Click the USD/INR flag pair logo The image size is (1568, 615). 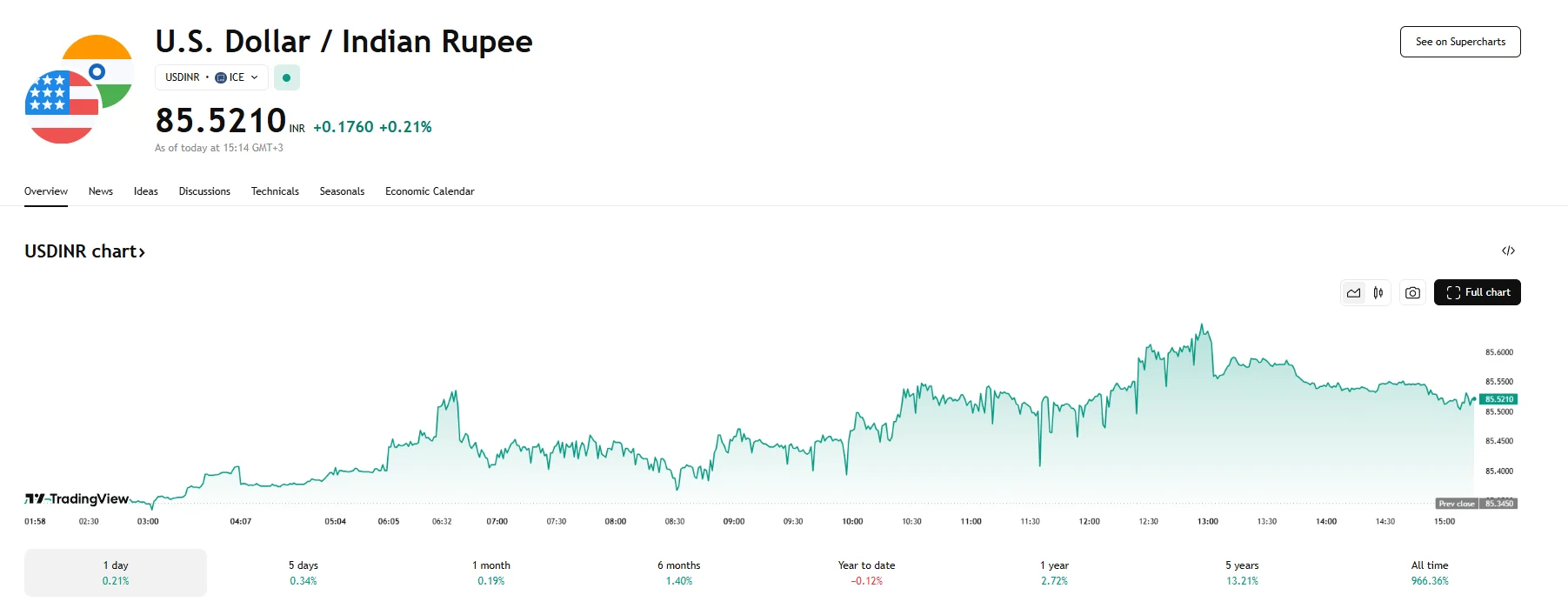tap(79, 90)
